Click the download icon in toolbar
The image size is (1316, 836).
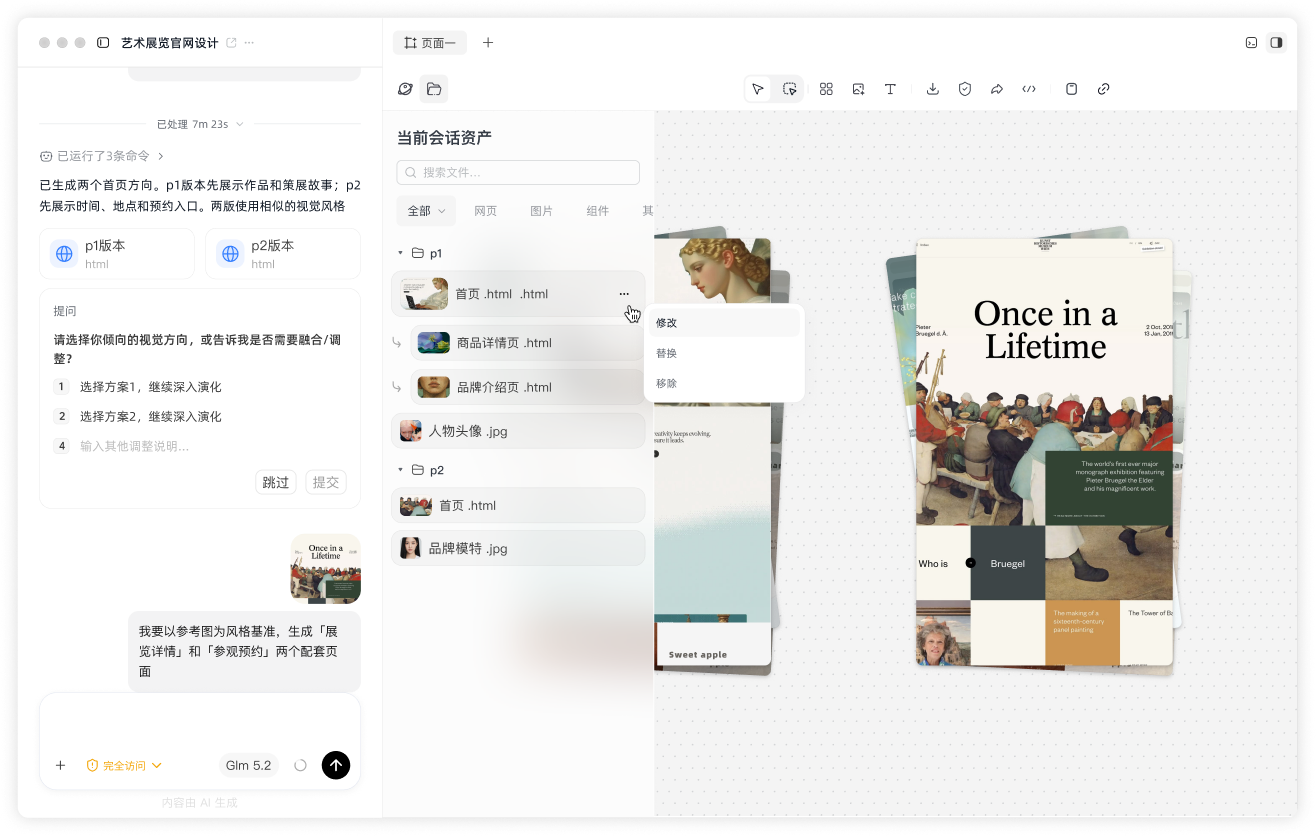click(933, 89)
